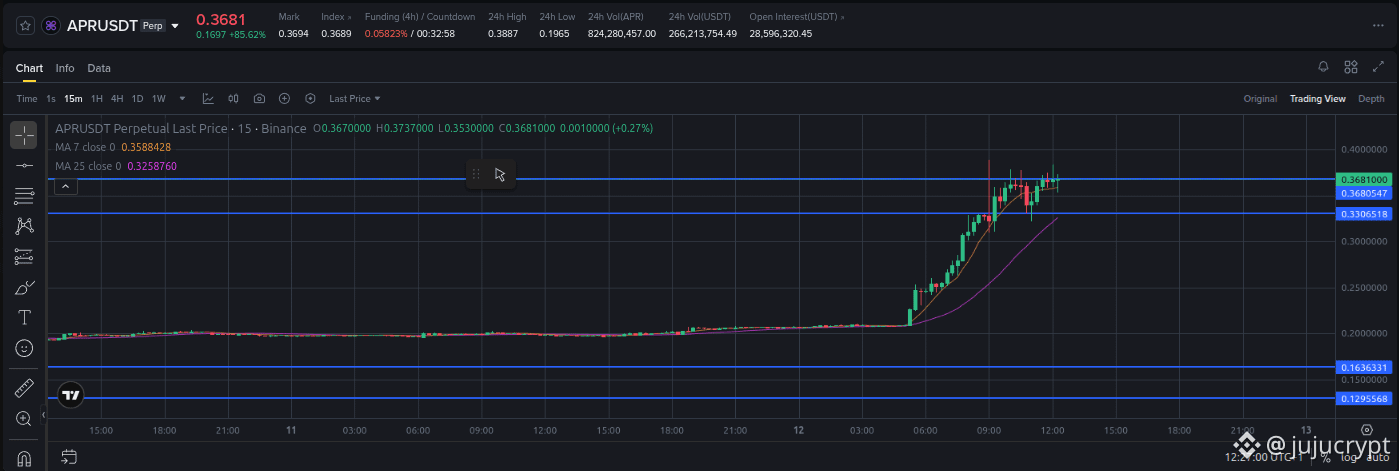
Task: Open the APRUSDT pair selector dropdown arrow
Action: point(176,26)
